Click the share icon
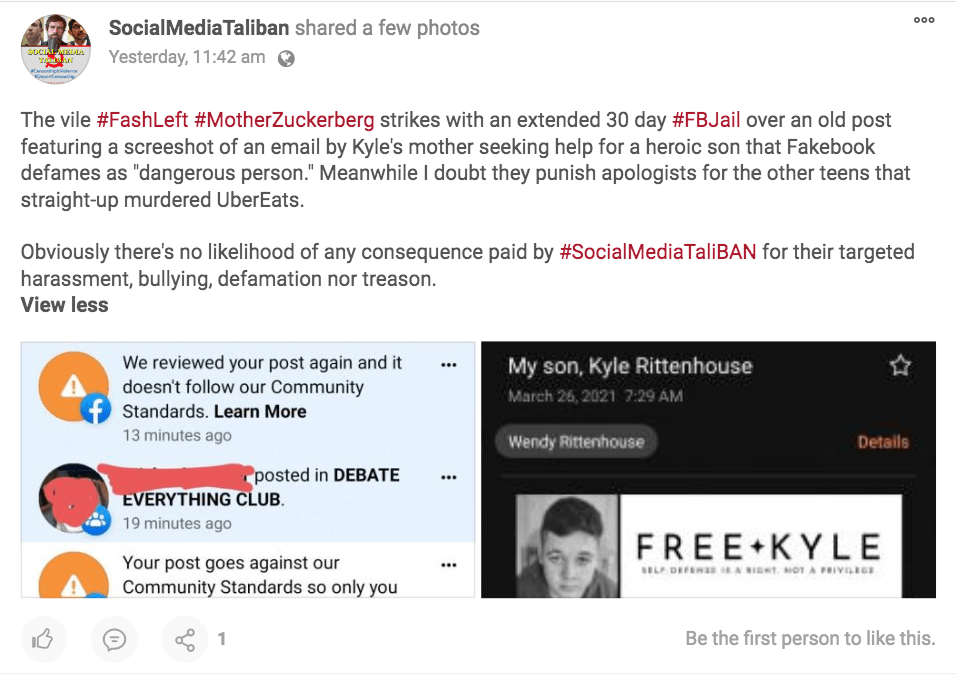This screenshot has width=956, height=692. coord(185,638)
